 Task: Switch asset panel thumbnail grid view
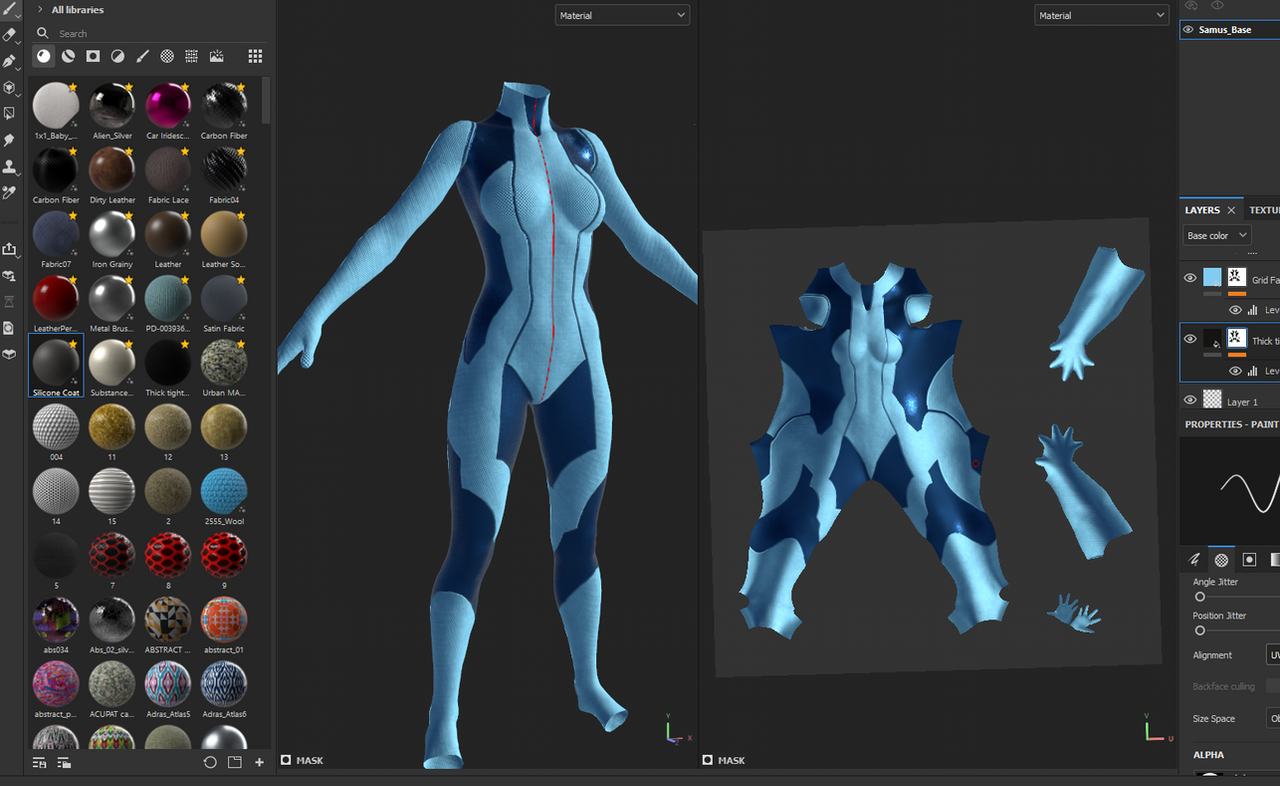click(x=255, y=57)
